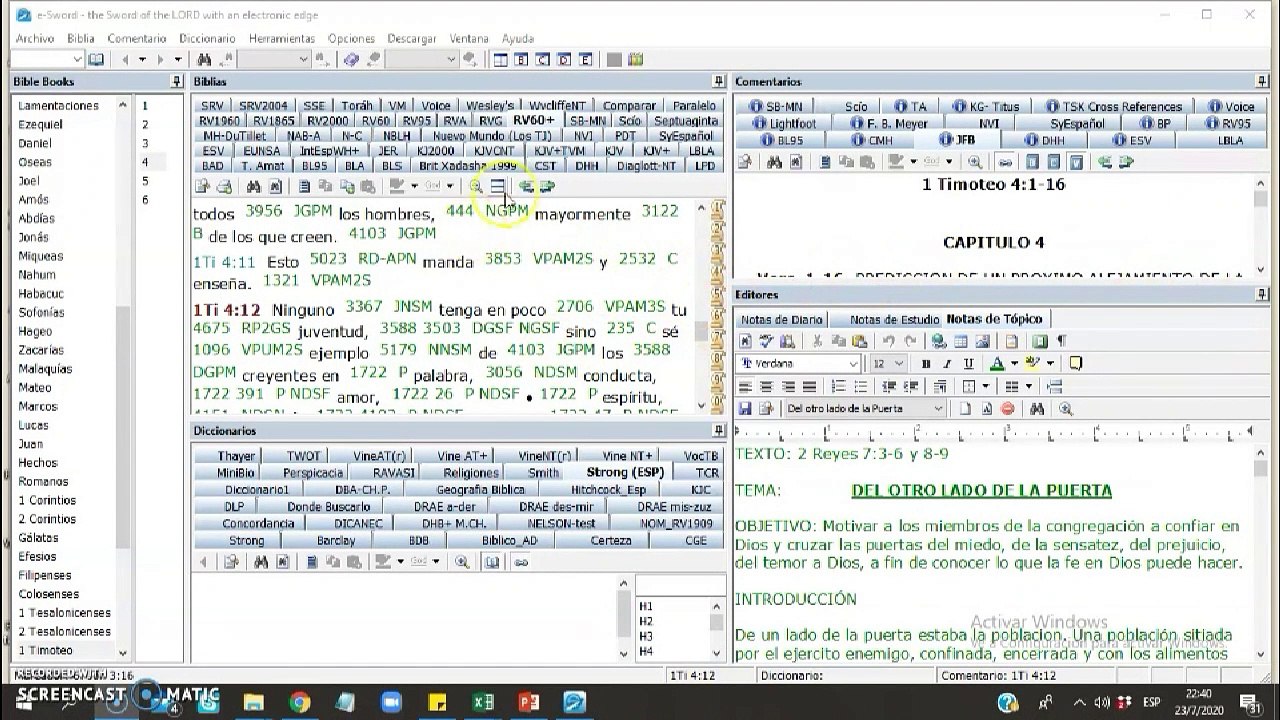Open the highlight color dropdown arrow
Image resolution: width=1280 pixels, height=720 pixels.
(x=1051, y=364)
